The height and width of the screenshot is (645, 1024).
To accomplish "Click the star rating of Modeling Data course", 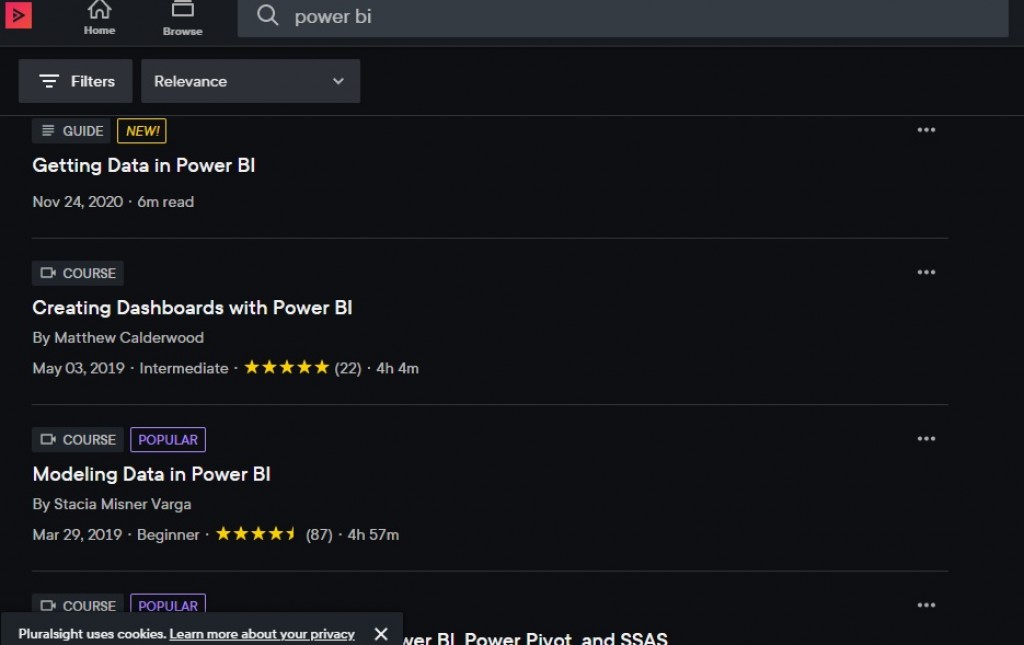I will (257, 534).
